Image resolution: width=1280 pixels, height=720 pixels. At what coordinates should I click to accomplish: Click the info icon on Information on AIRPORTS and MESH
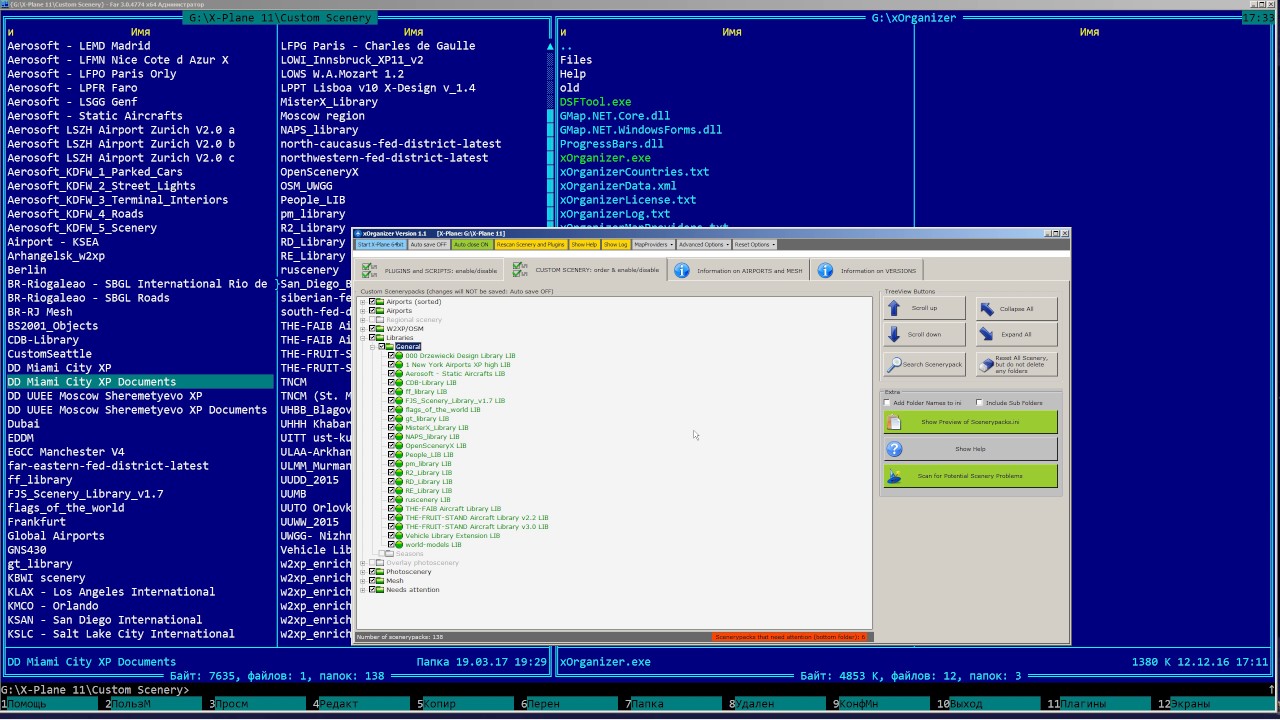point(682,270)
